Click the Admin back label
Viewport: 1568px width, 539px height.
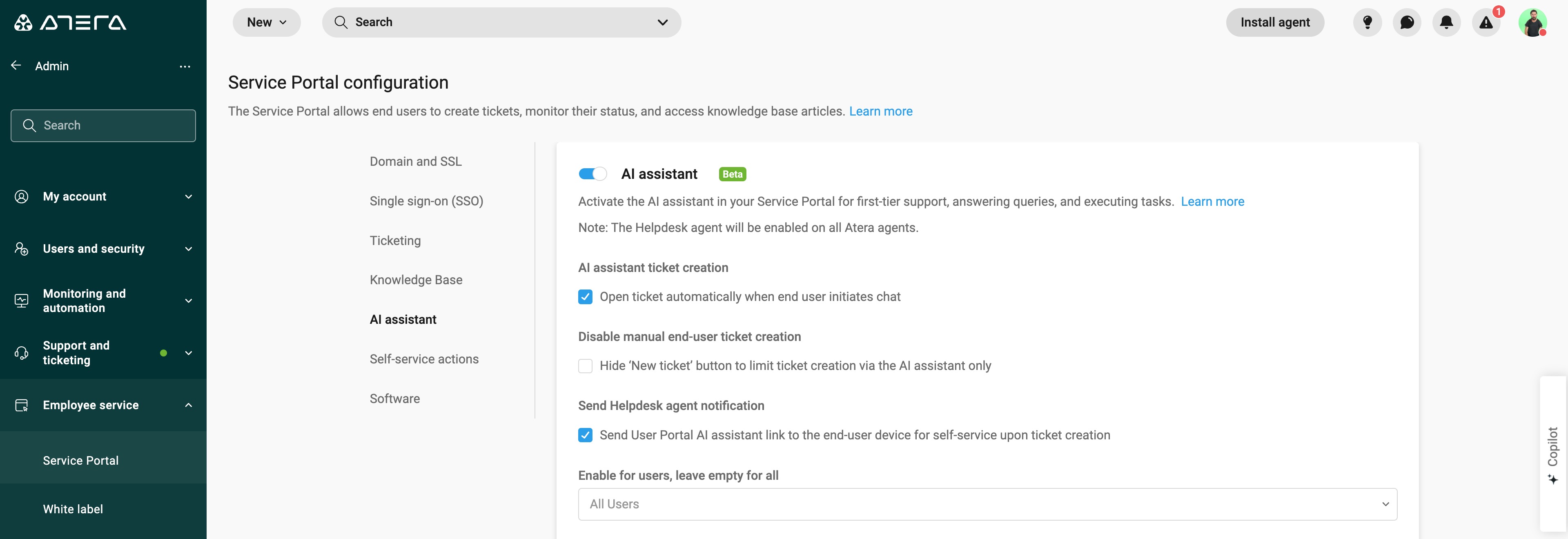(x=52, y=66)
